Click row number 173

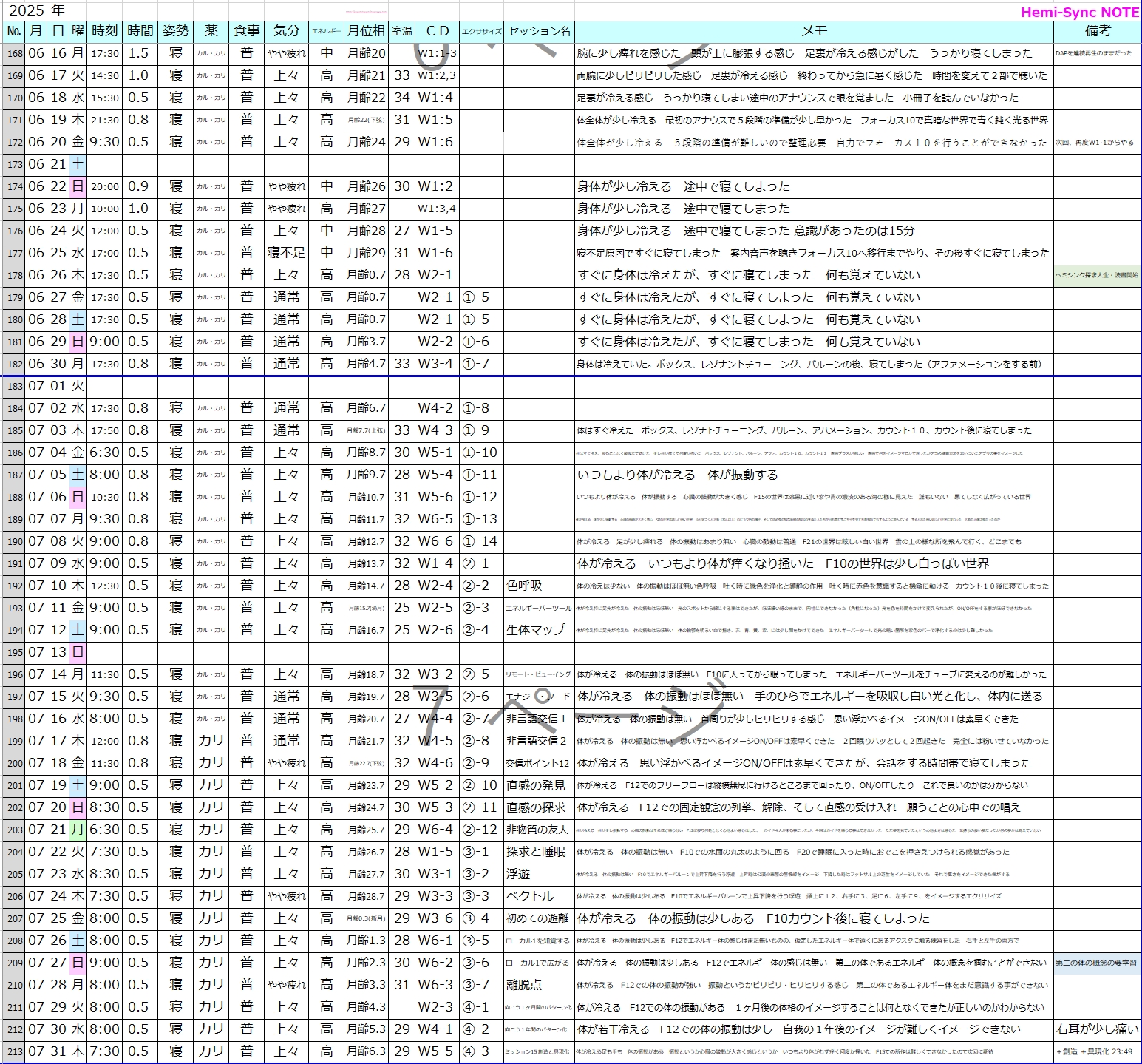(x=14, y=164)
